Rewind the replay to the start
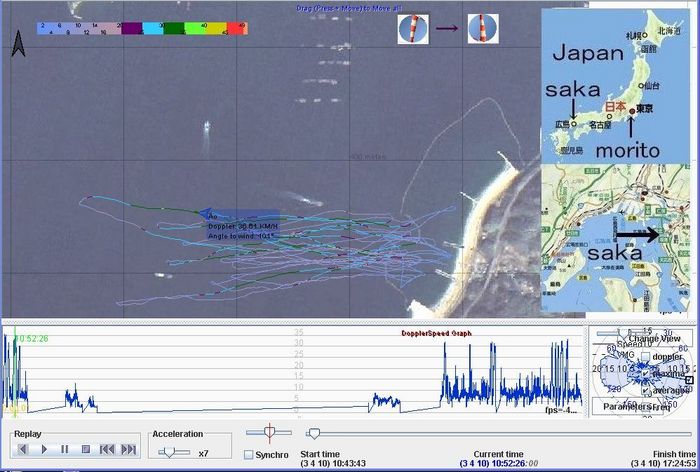 click(x=107, y=450)
